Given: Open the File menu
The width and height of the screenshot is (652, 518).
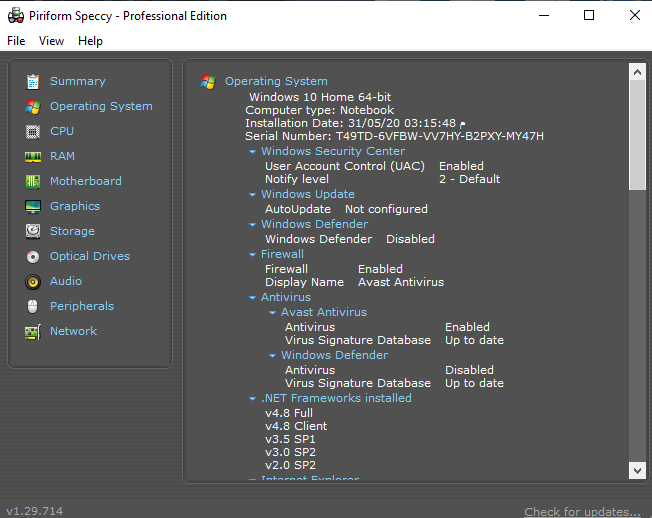Looking at the screenshot, I should [16, 41].
